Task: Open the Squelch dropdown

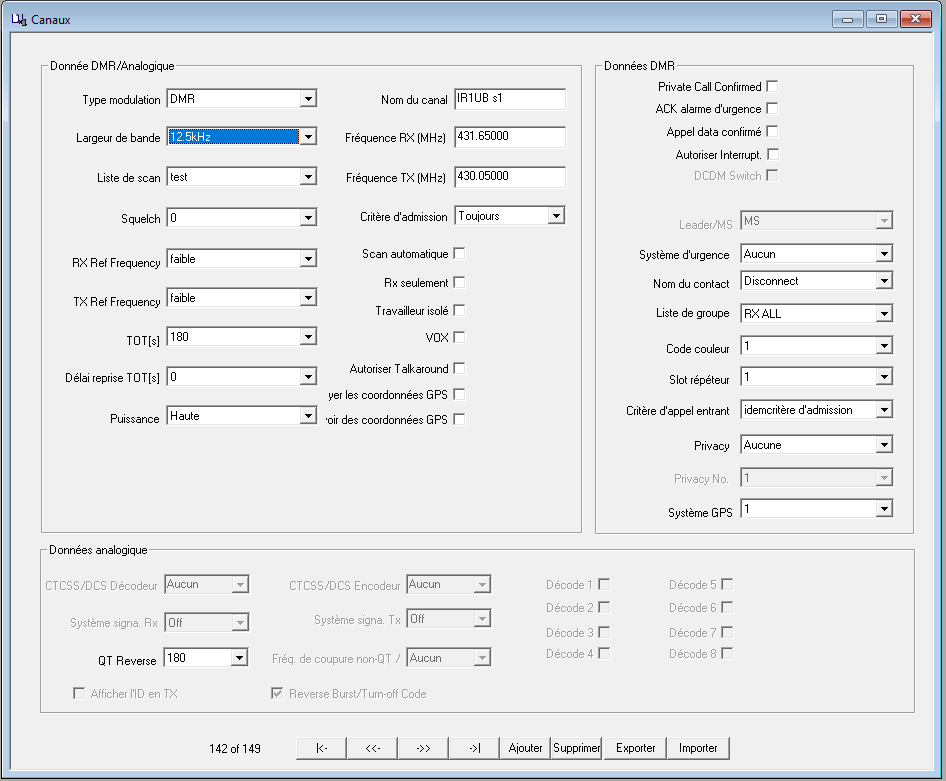Action: (x=308, y=218)
